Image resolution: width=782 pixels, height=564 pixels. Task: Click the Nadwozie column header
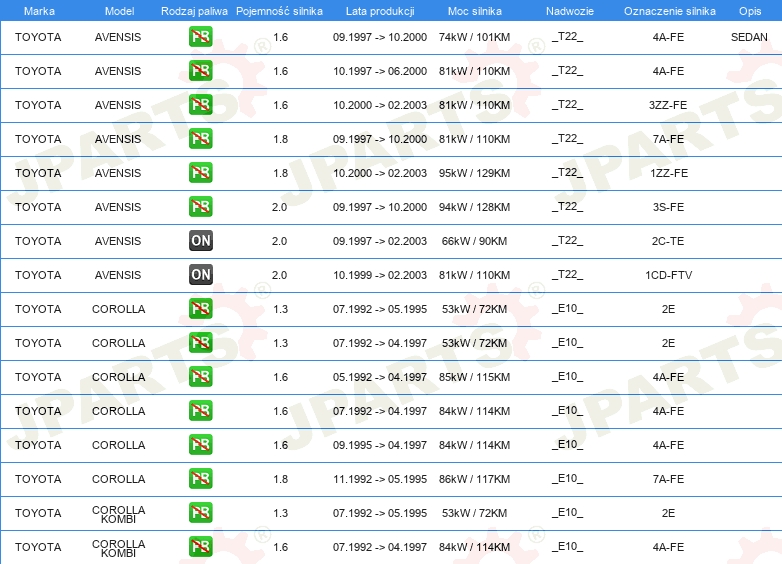(570, 11)
